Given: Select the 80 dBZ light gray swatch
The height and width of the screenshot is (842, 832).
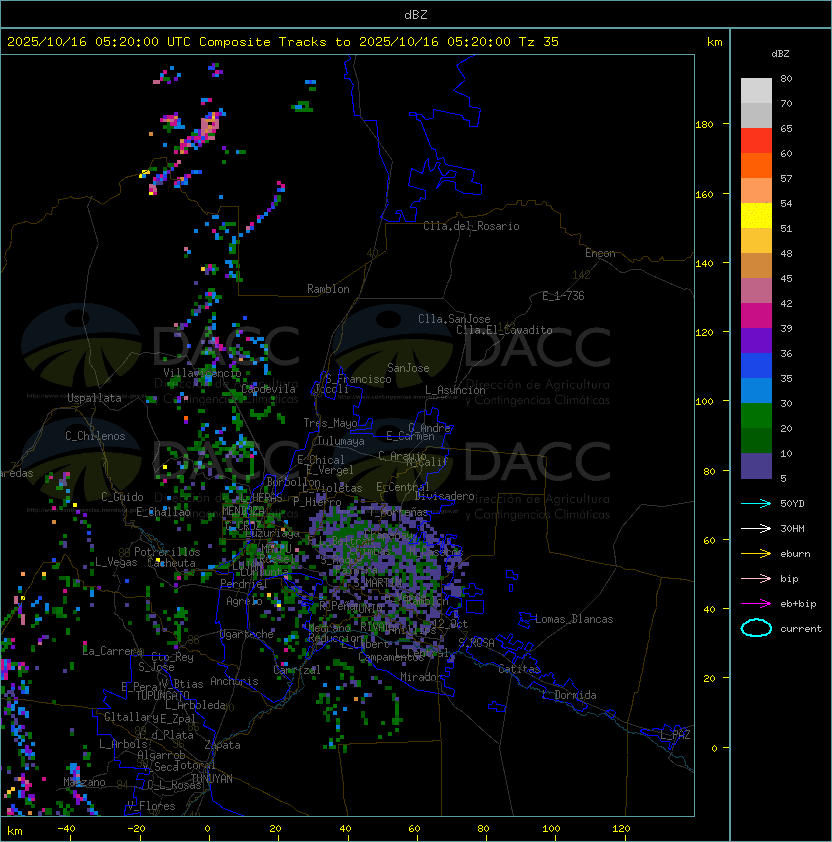Looking at the screenshot, I should [x=756, y=90].
